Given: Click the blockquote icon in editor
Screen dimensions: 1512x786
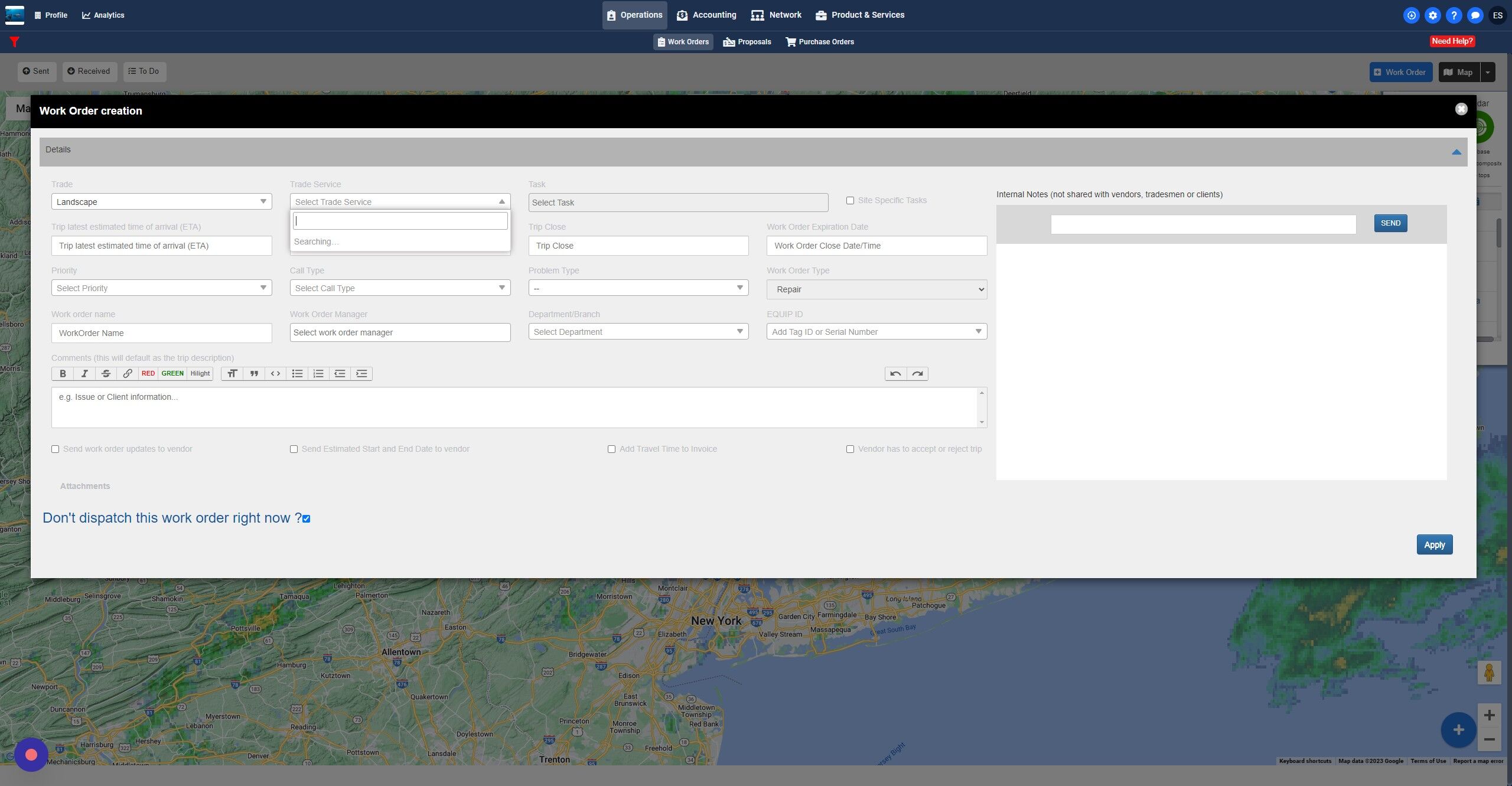Looking at the screenshot, I should (254, 373).
